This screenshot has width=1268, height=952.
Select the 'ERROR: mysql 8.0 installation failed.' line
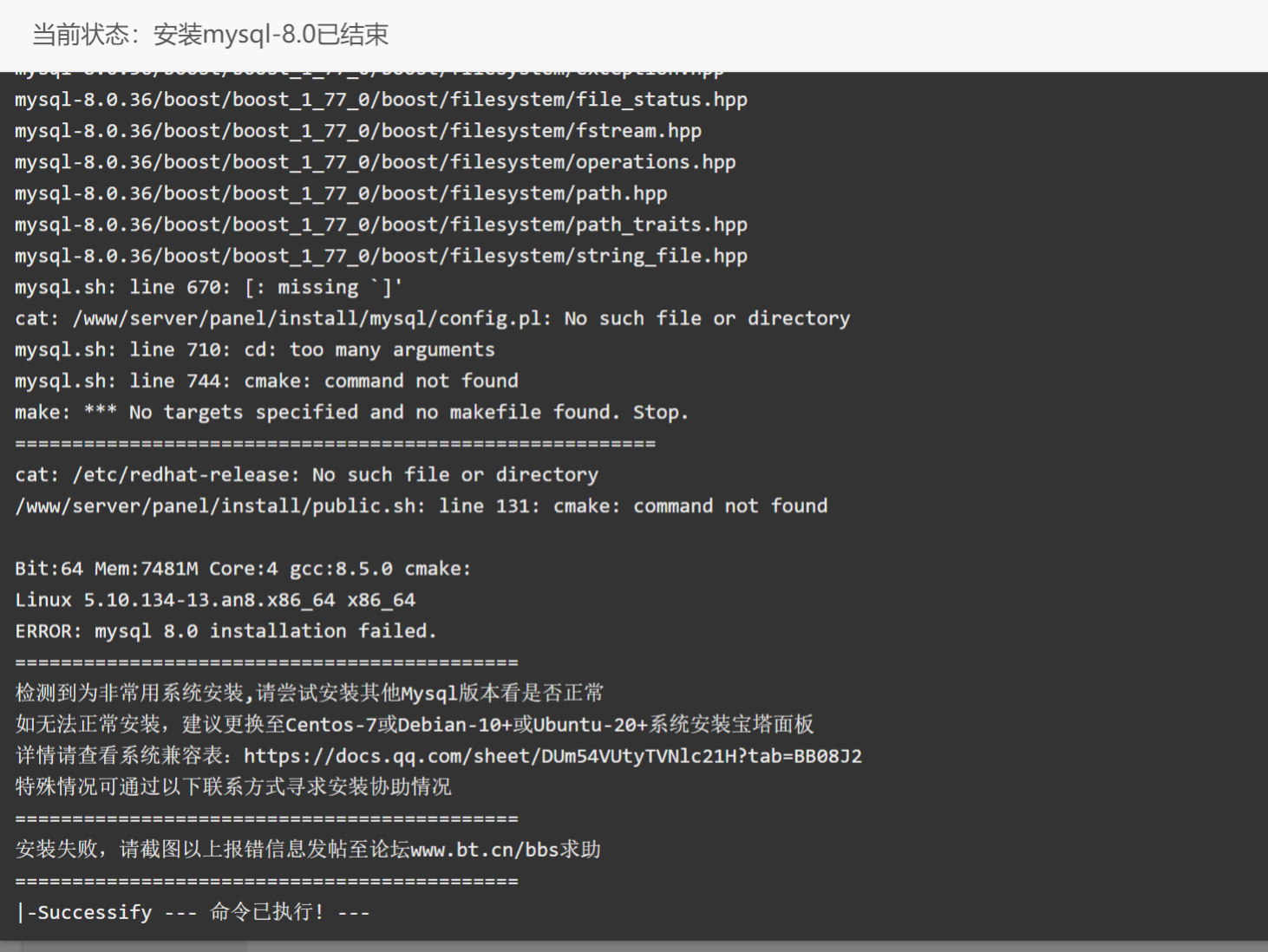pyautogui.click(x=225, y=631)
